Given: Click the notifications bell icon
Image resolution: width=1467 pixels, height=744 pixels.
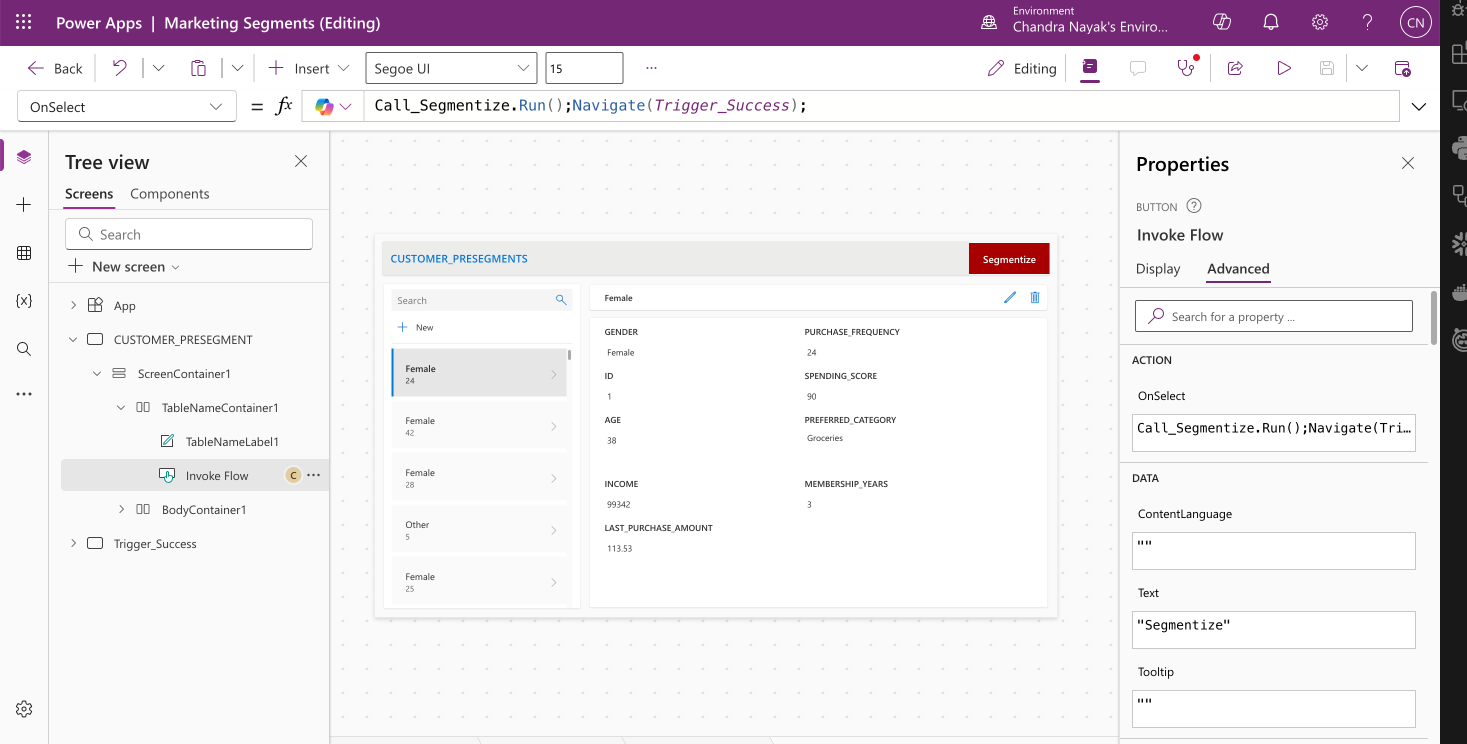Looking at the screenshot, I should tap(1271, 22).
